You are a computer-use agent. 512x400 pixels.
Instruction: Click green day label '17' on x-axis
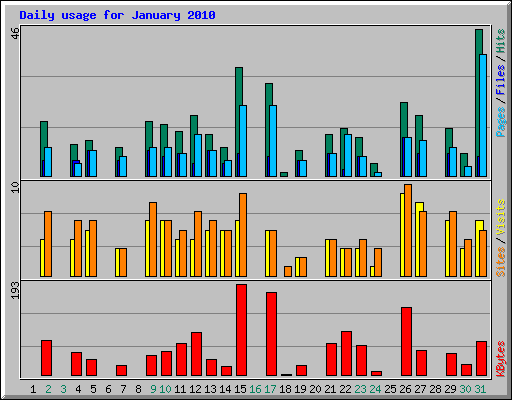[270, 389]
